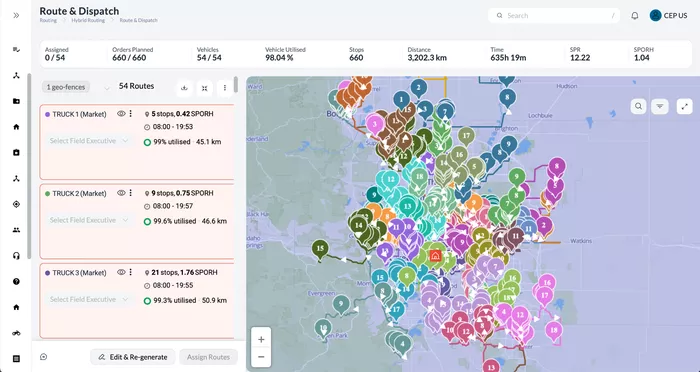The width and height of the screenshot is (700, 372).
Task: Select pink pin 18 at southeast edge
Action: (554, 331)
